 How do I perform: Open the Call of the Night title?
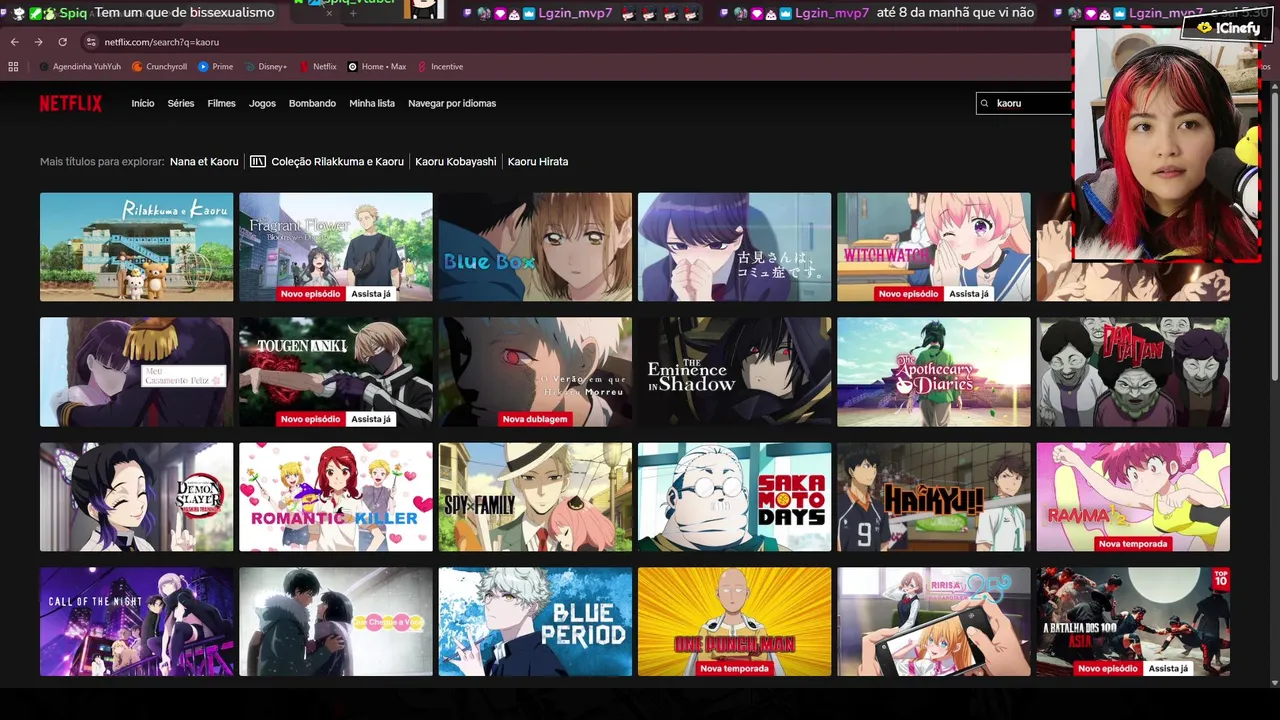(x=137, y=622)
